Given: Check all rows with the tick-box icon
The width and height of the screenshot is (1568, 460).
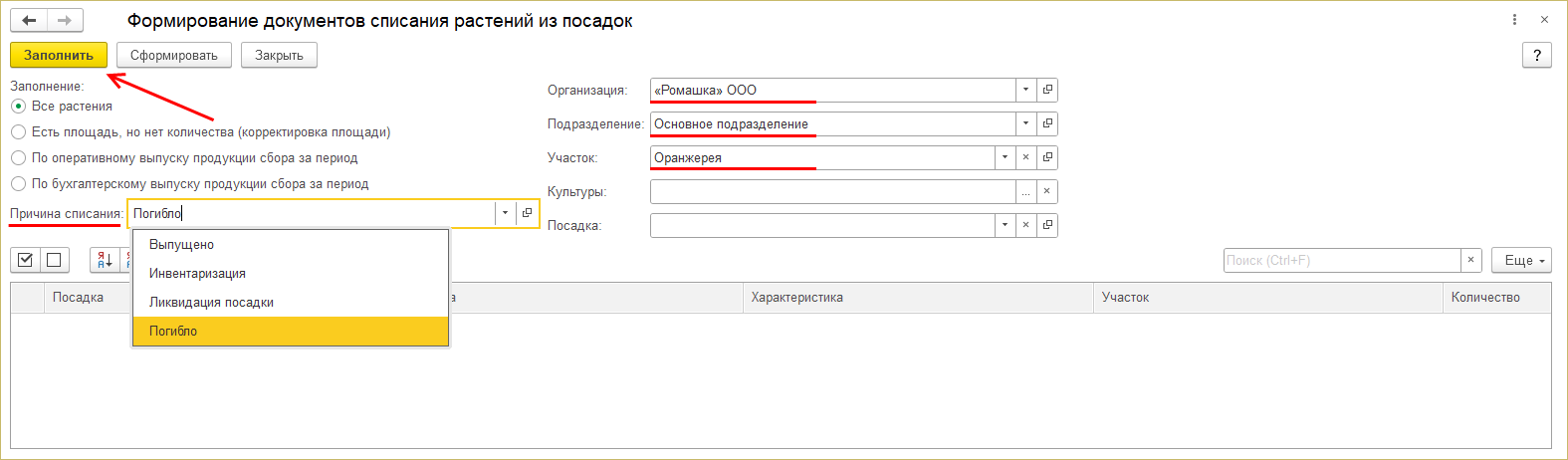Looking at the screenshot, I should coord(26,260).
